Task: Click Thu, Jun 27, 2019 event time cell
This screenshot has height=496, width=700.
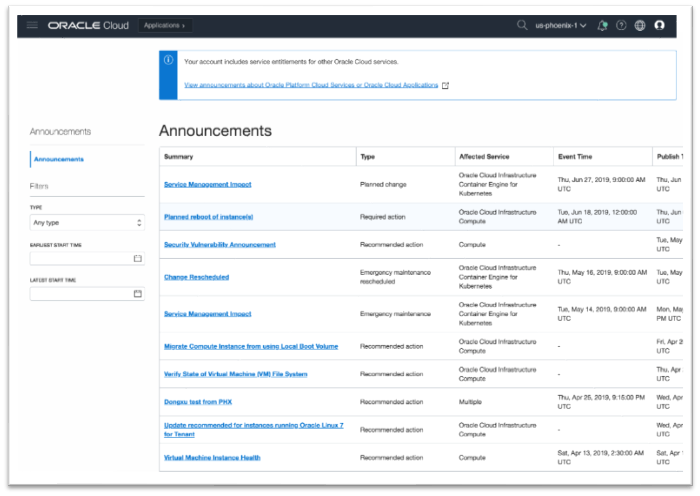Action: pos(601,184)
